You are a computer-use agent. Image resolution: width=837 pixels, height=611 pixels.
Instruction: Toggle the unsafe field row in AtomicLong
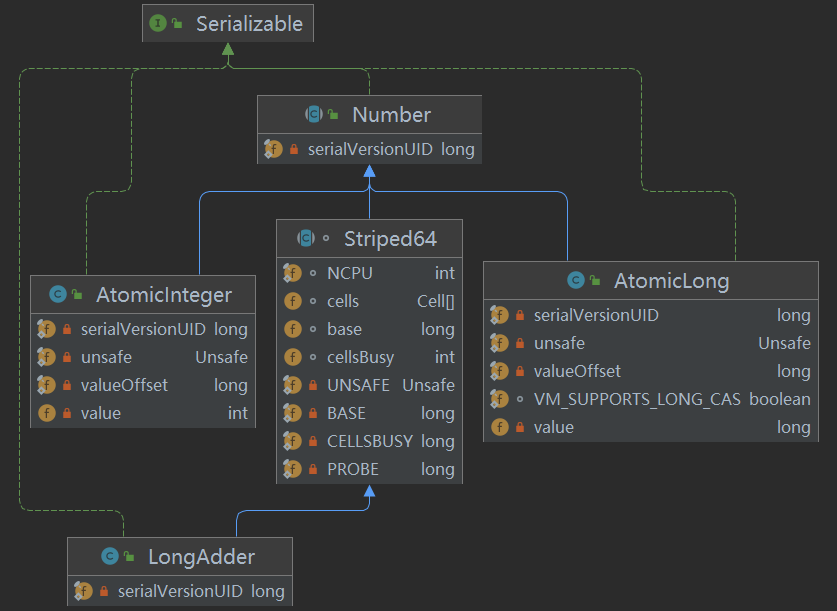click(651, 342)
